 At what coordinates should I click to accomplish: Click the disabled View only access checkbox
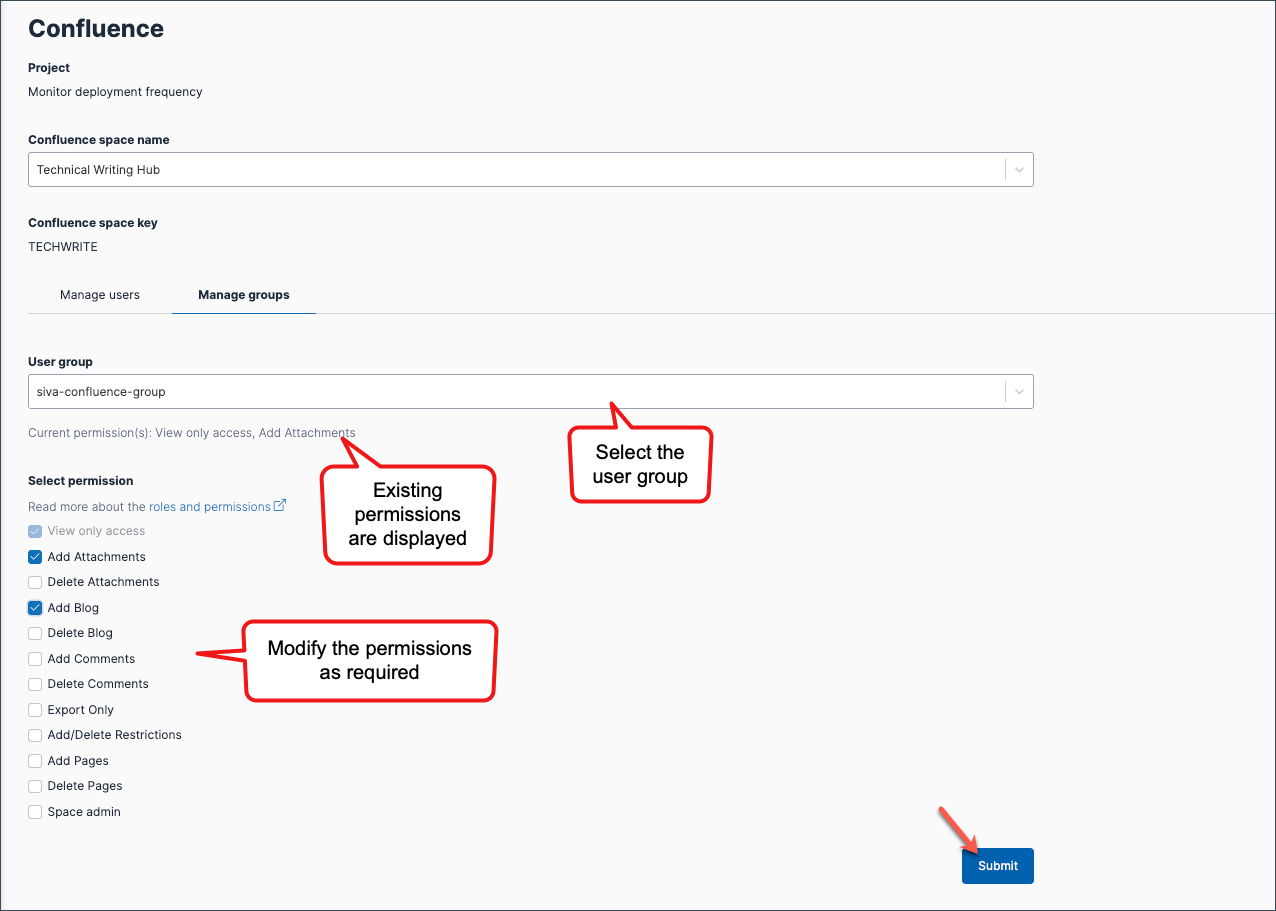(x=35, y=531)
